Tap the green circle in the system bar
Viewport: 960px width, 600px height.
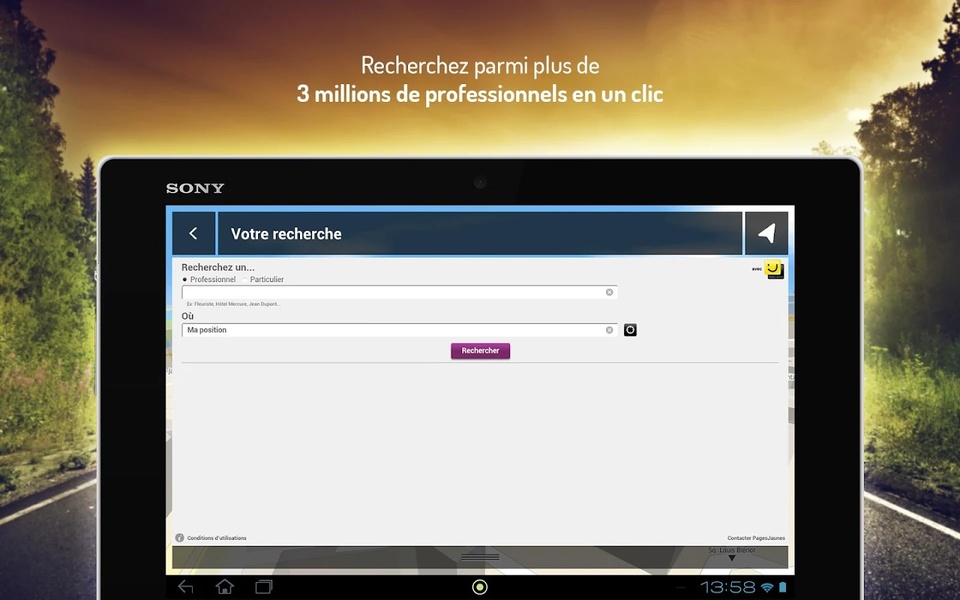pos(480,587)
